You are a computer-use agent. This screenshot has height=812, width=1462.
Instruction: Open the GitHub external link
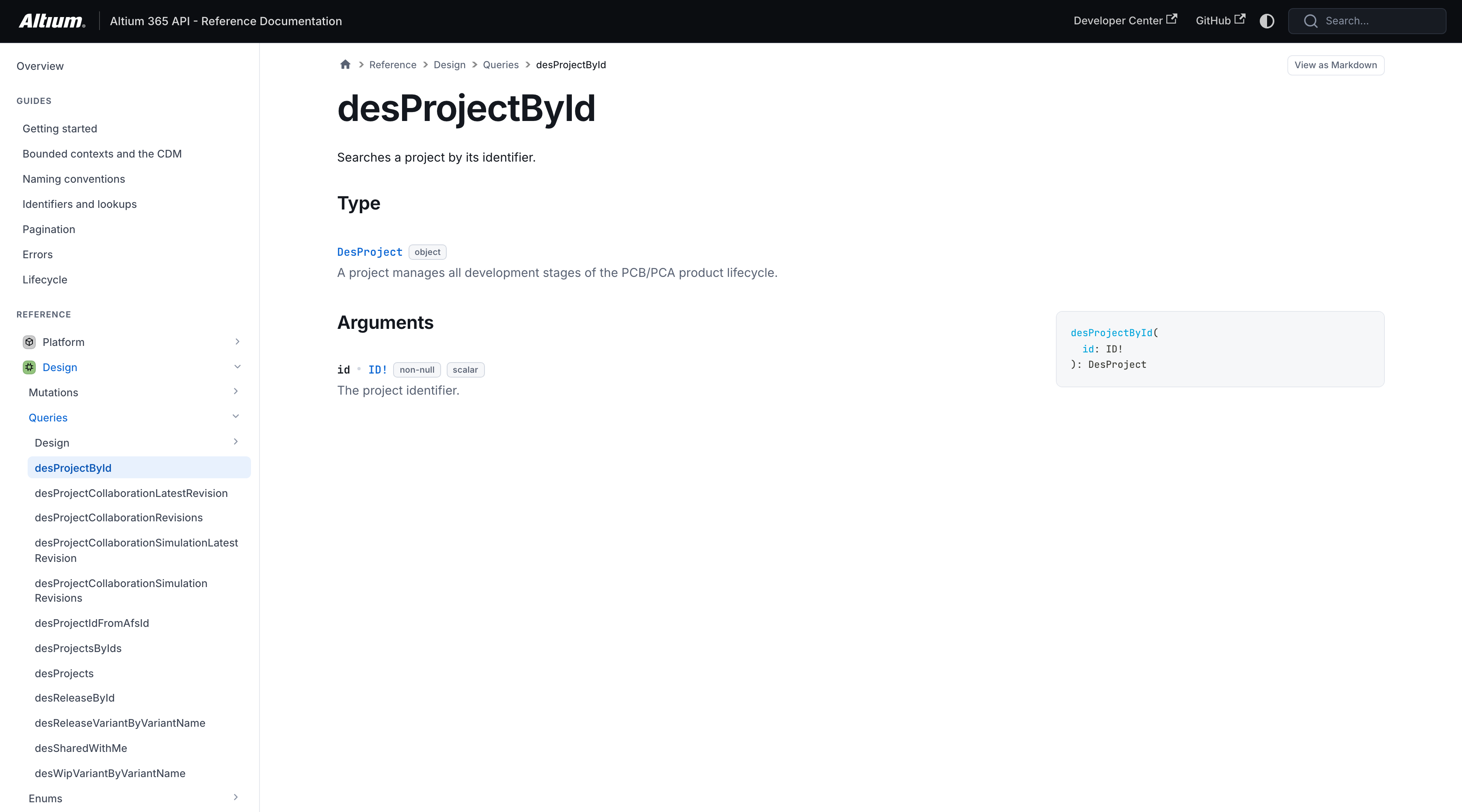click(x=1220, y=20)
